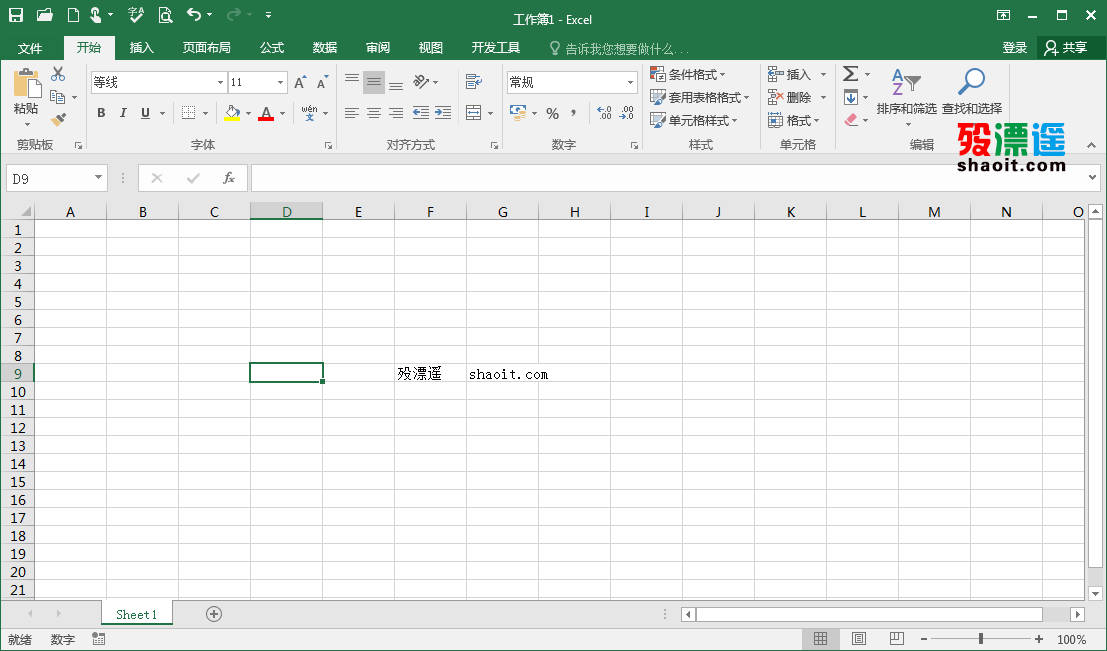Click the Format Painter brush icon

(59, 120)
